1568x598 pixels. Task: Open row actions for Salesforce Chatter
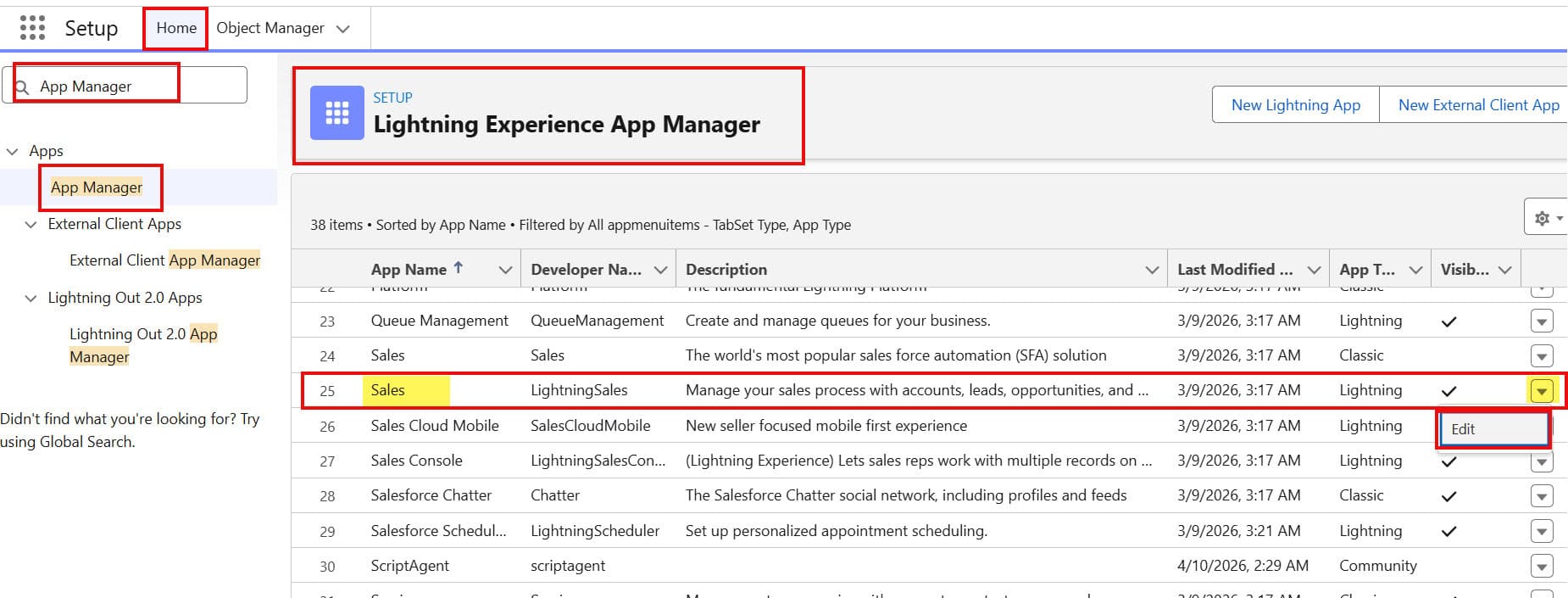coord(1542,496)
